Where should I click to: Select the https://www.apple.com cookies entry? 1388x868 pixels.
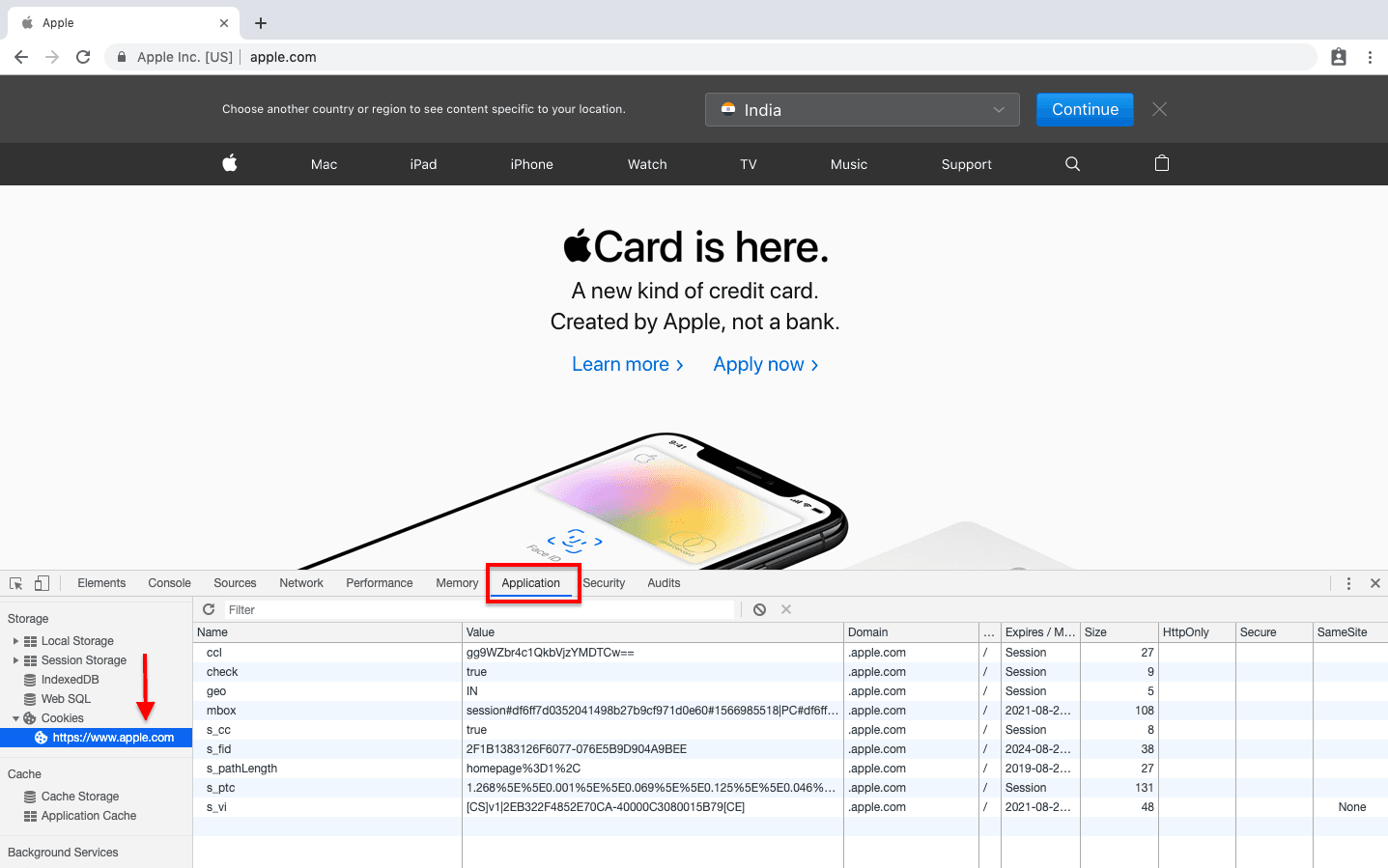tap(97, 738)
